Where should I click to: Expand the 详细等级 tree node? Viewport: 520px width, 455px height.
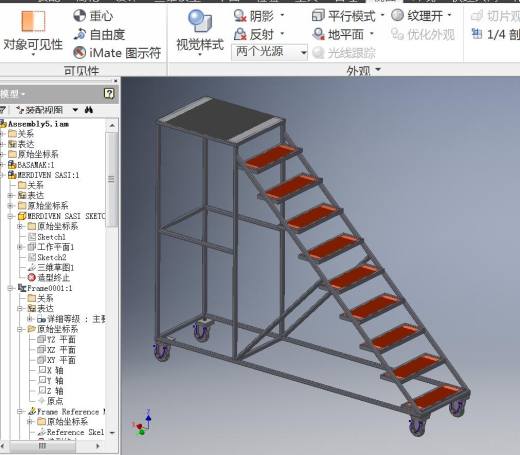tap(30, 319)
